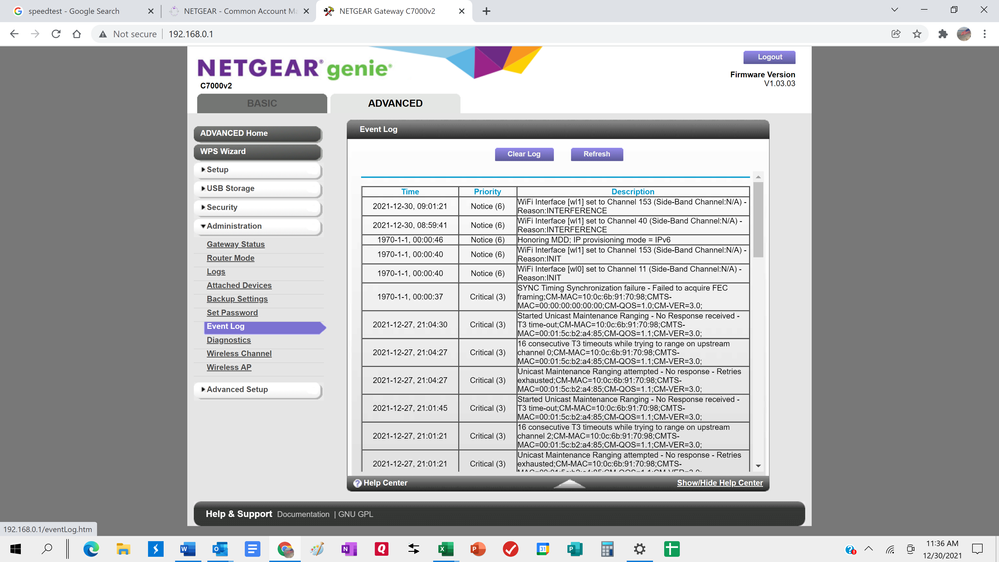999x562 pixels.
Task: Open Microsoft Publisher from the taskbar
Action: (575, 549)
